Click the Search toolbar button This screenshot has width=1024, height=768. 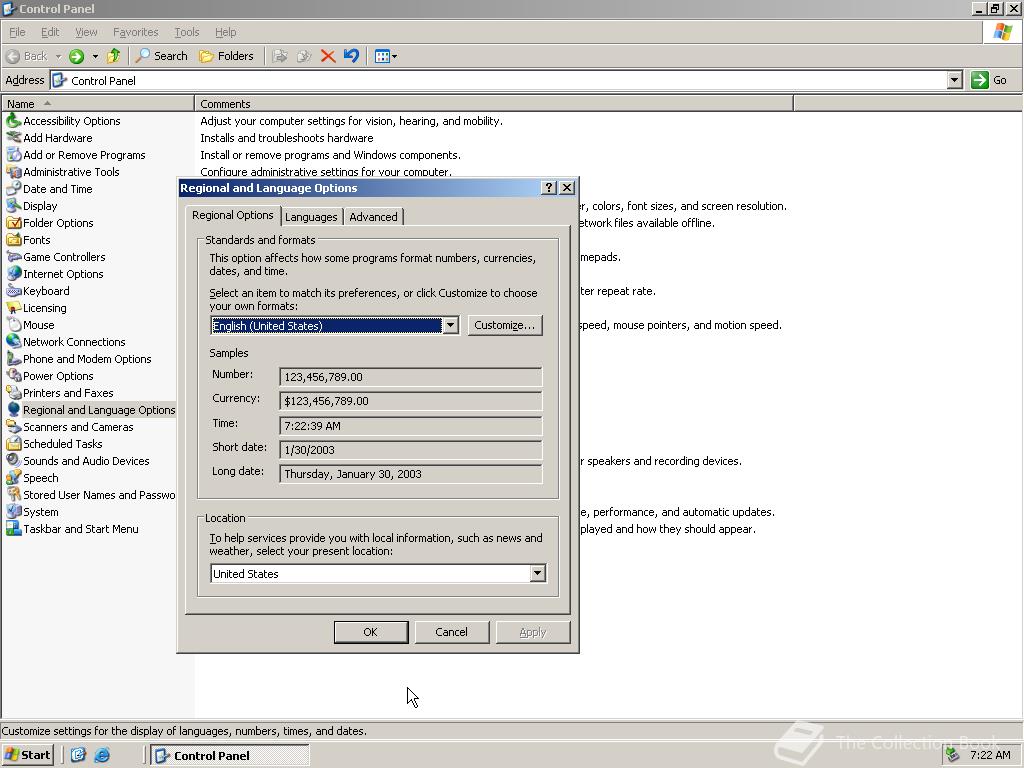pyautogui.click(x=161, y=56)
